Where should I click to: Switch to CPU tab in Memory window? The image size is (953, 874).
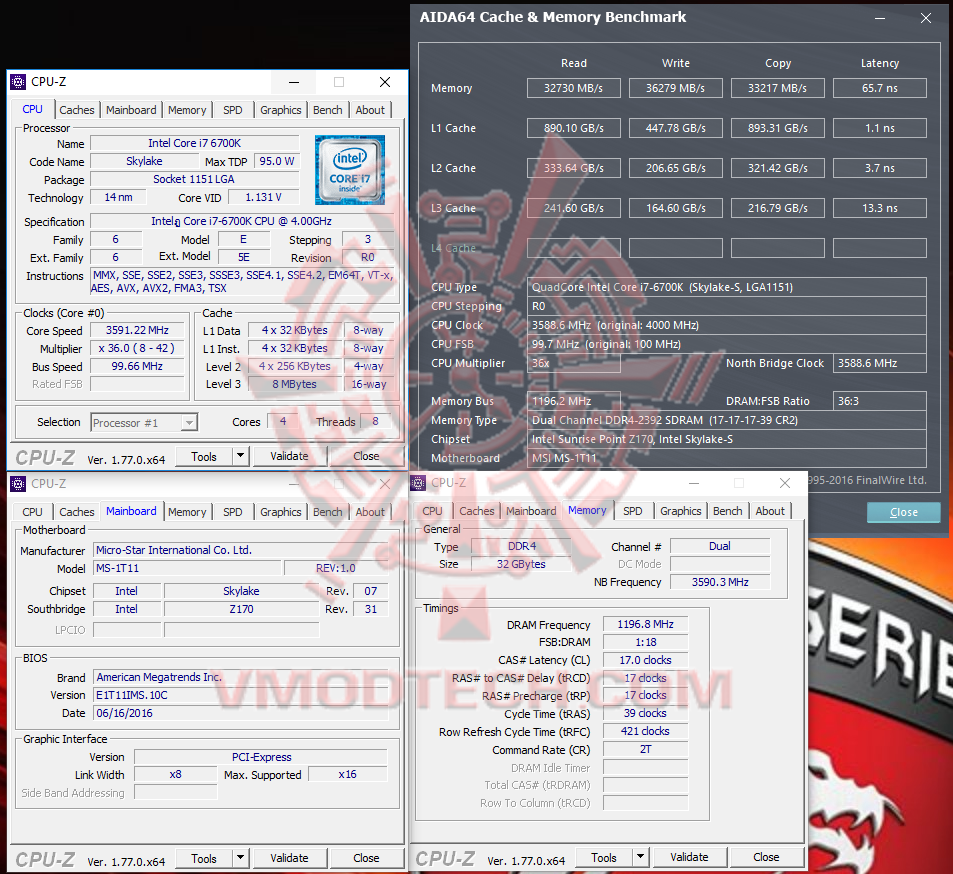pos(432,511)
